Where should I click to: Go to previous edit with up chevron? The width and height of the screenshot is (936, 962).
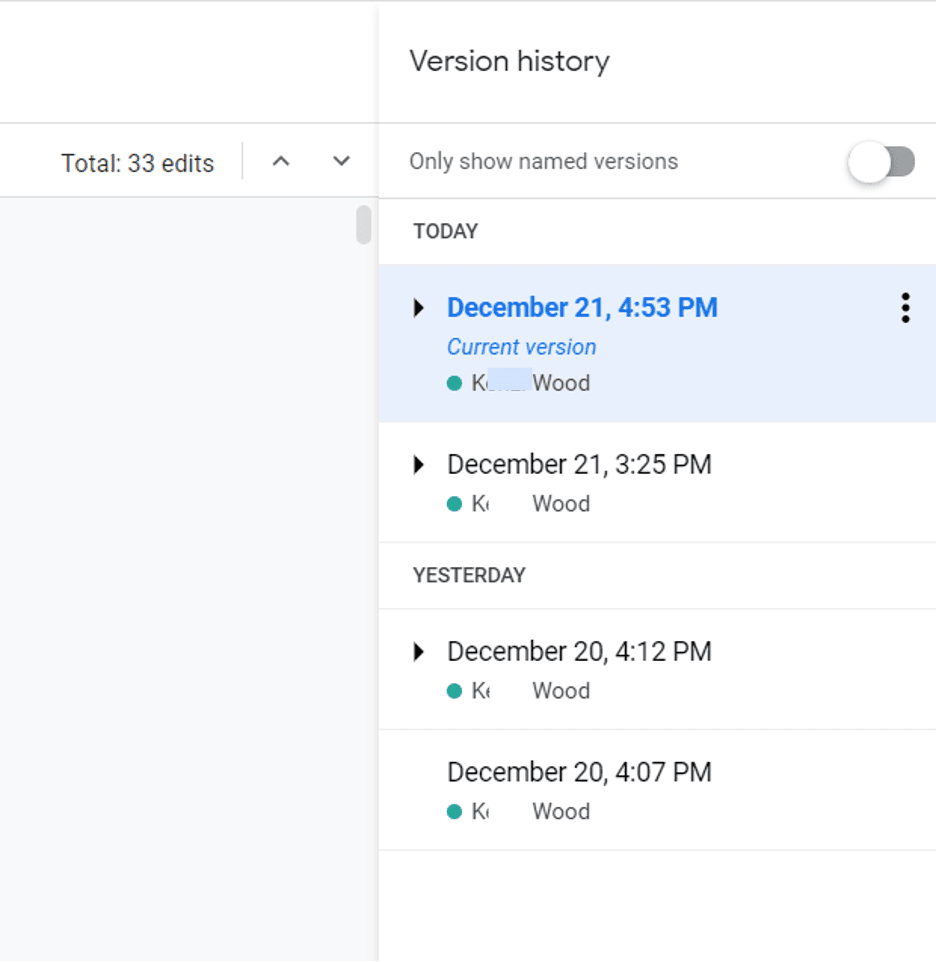click(281, 161)
